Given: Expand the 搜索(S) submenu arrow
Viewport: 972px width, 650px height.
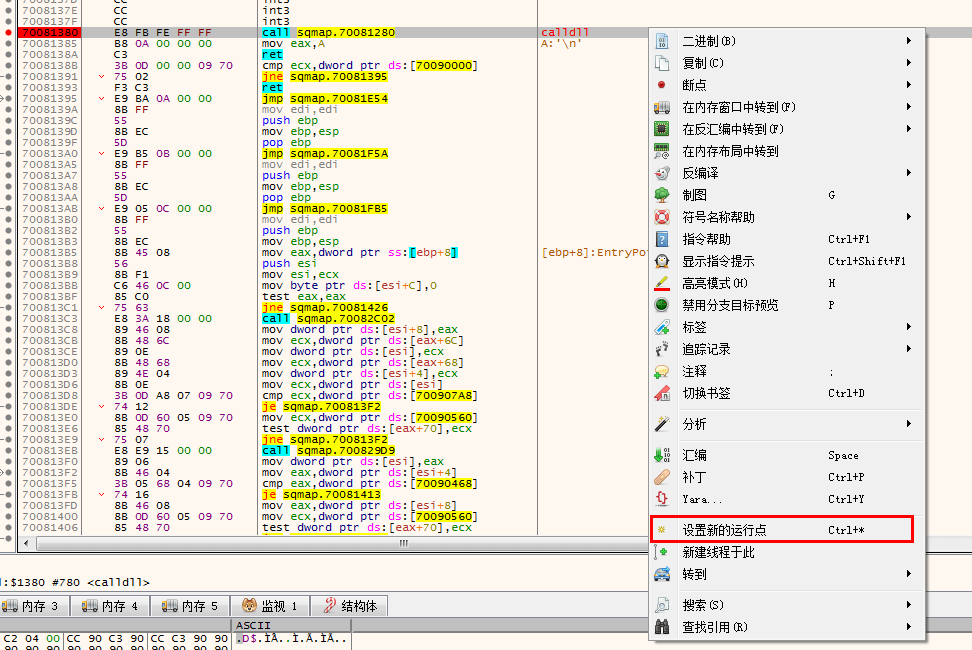Looking at the screenshot, I should 908,605.
